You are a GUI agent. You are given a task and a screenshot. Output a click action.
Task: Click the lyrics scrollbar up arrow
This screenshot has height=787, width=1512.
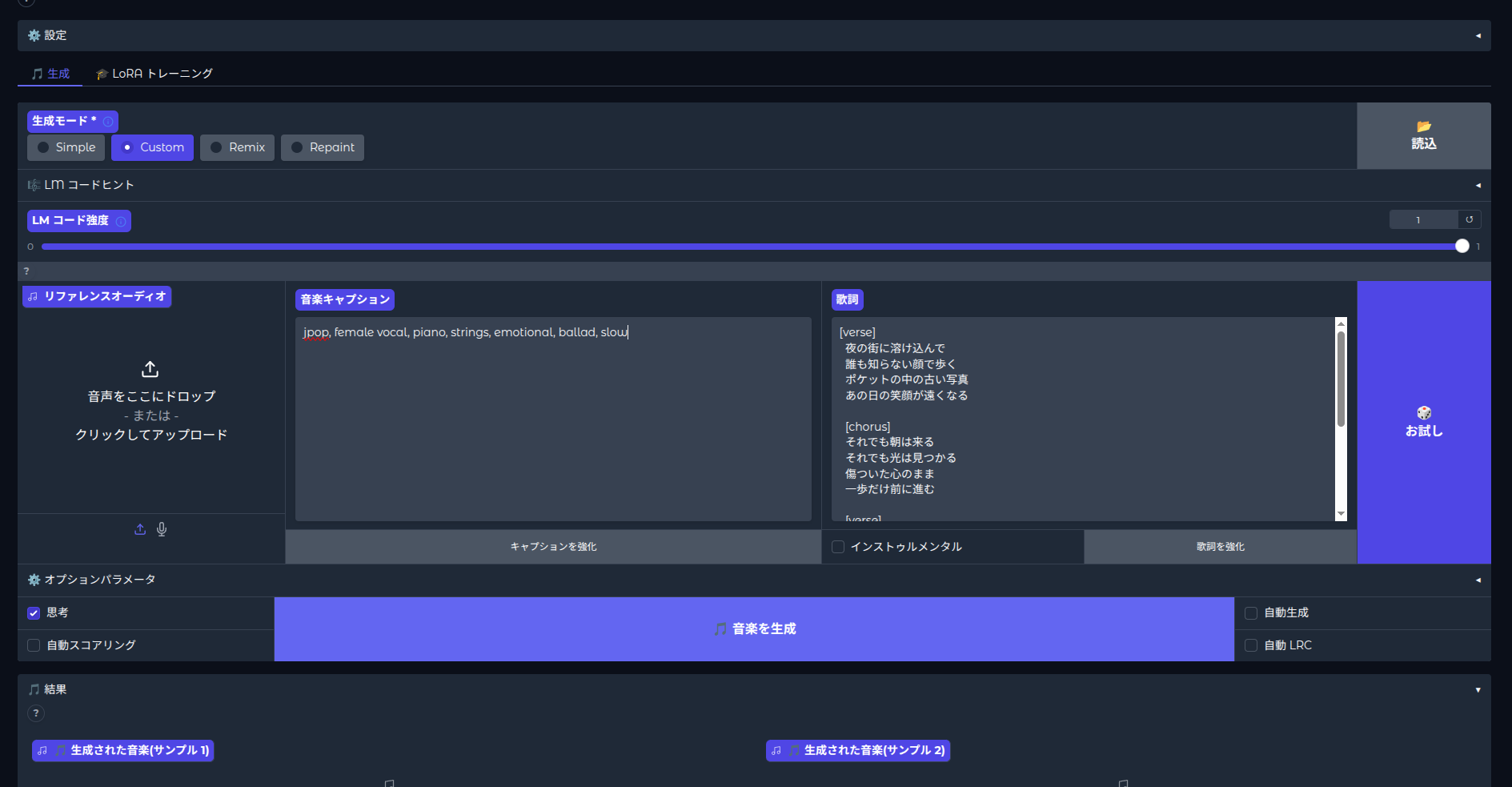[x=1342, y=323]
